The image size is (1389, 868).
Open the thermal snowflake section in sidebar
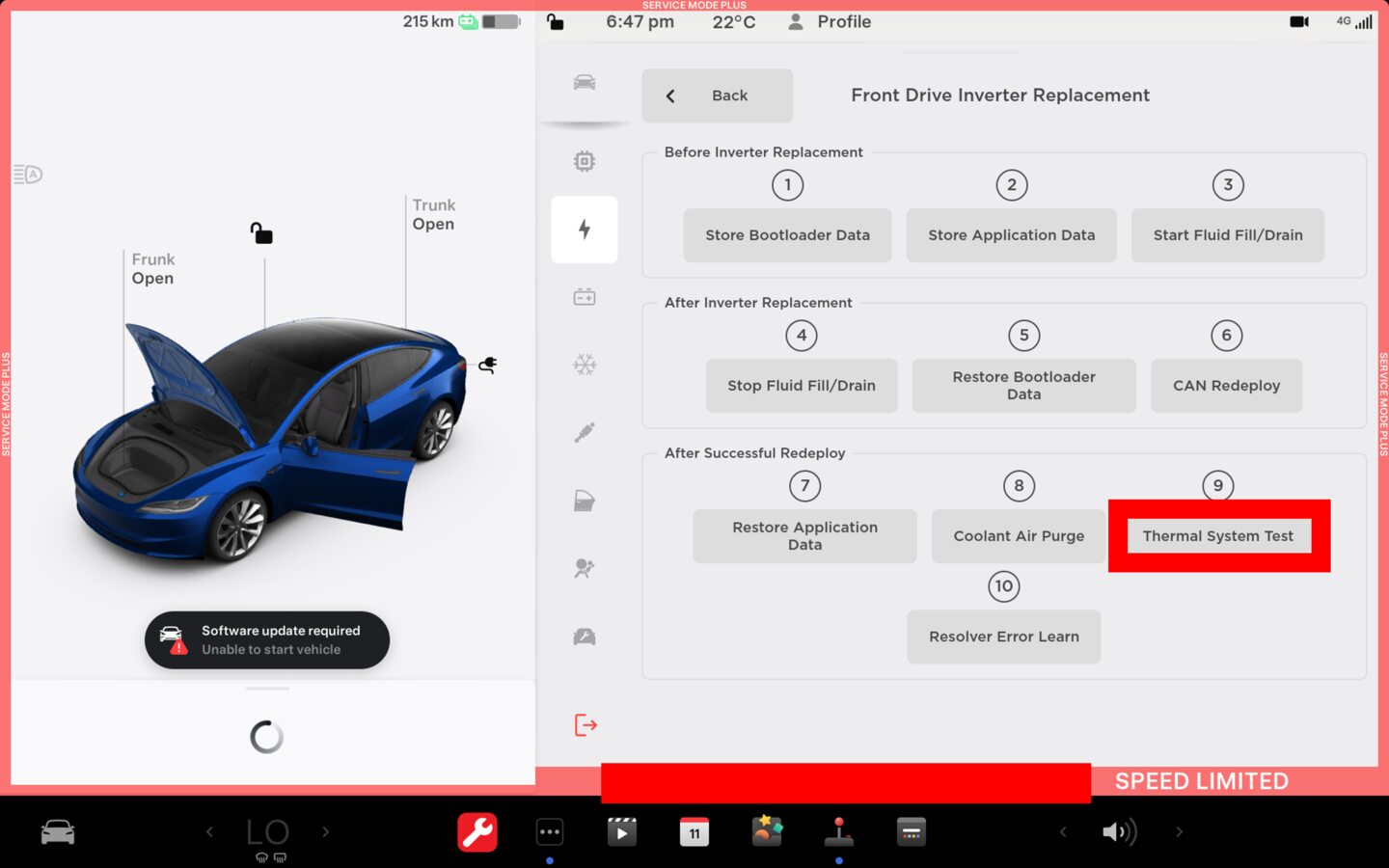point(585,365)
